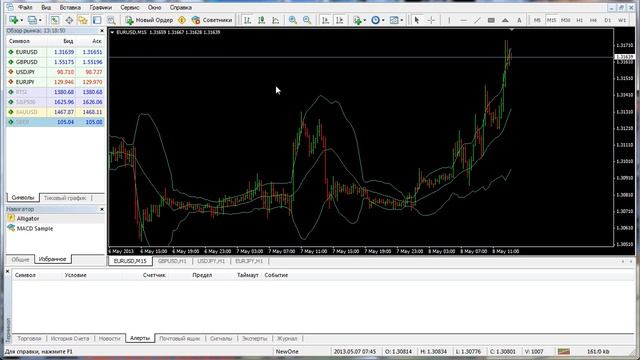Expand the New Chart dropdown arrow
The width and height of the screenshot is (640, 360).
click(x=21, y=20)
